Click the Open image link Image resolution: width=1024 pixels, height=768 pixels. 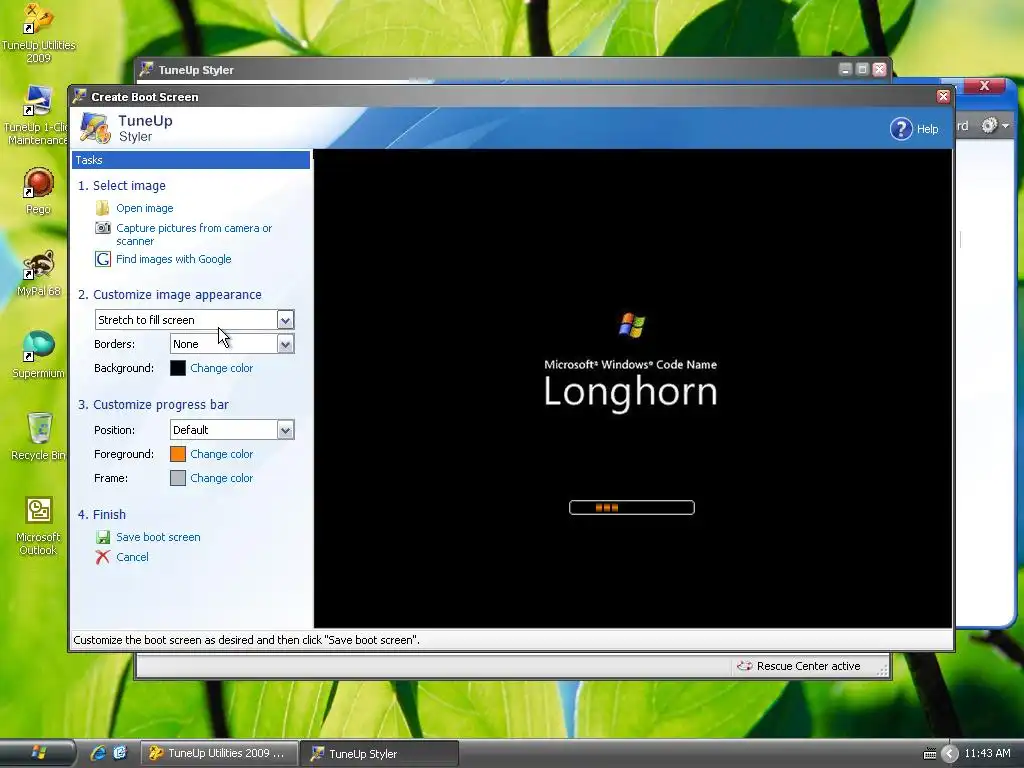tap(144, 208)
